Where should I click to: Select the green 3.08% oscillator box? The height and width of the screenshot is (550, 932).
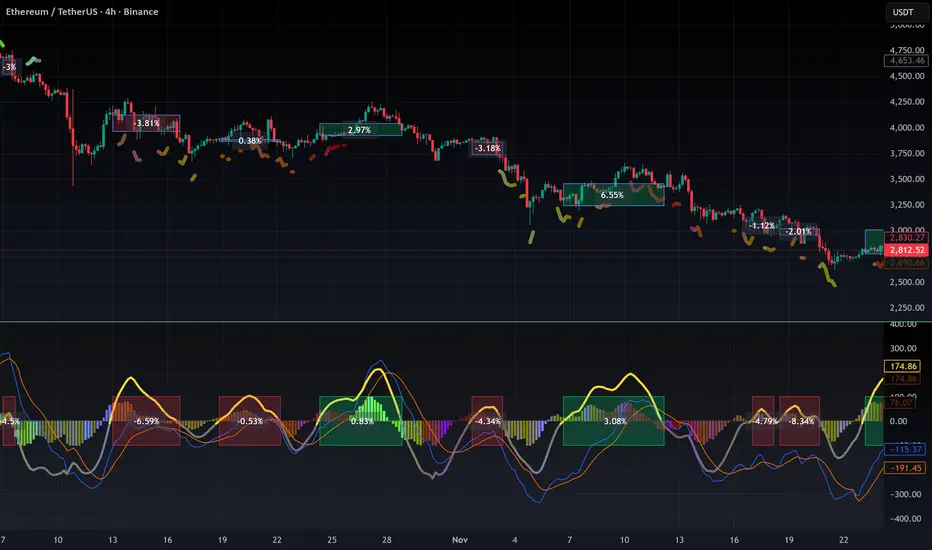pyautogui.click(x=613, y=421)
